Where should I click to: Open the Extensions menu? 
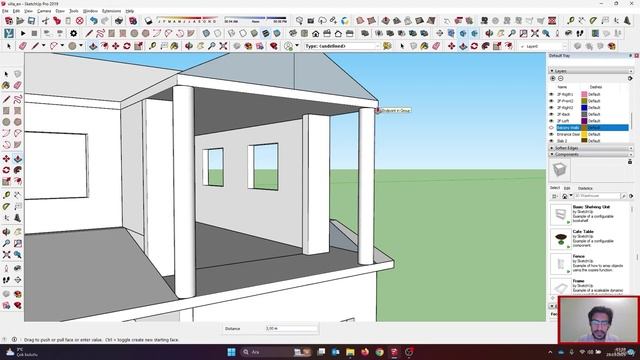coord(111,11)
